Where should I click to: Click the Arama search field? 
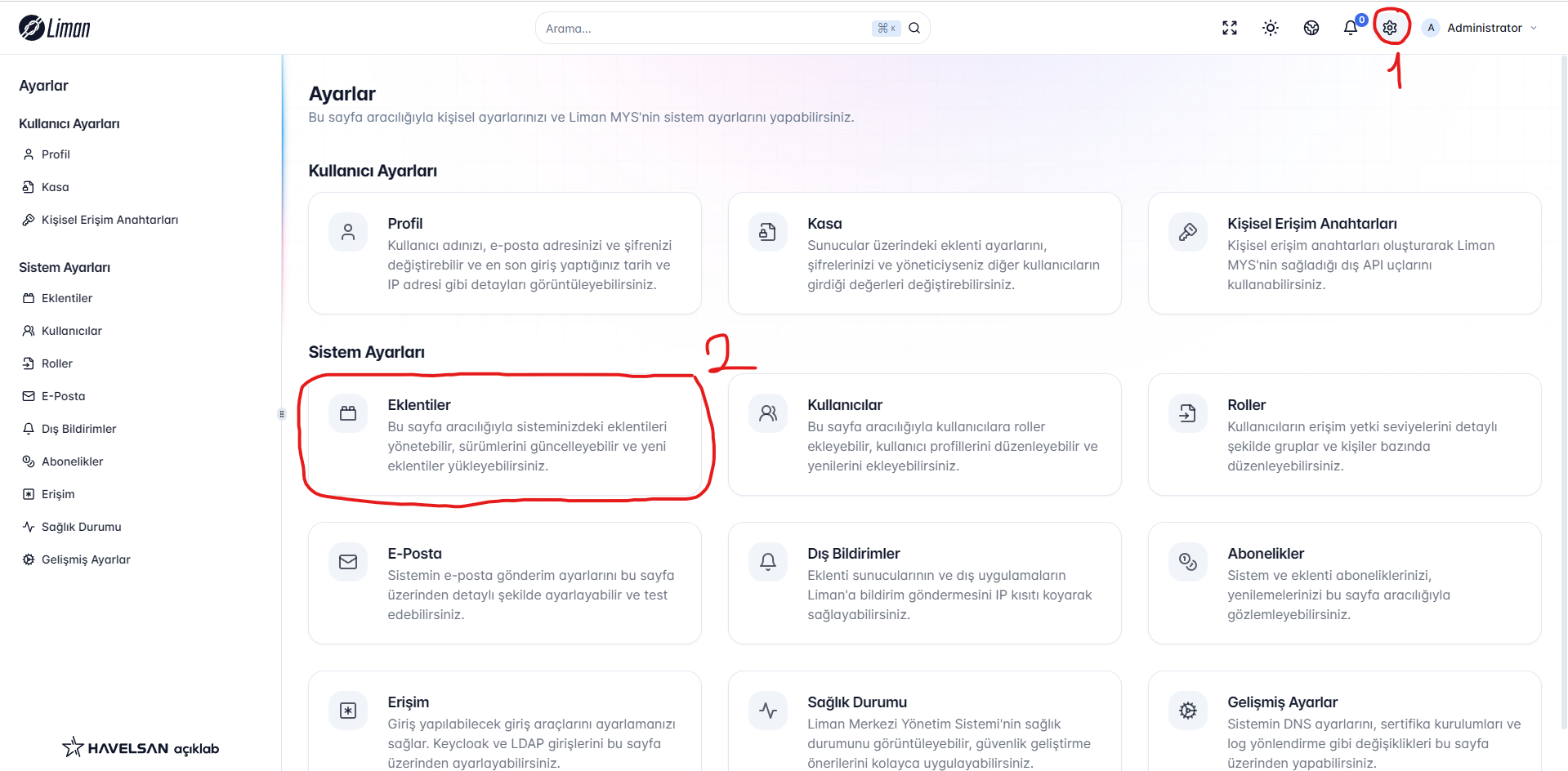pos(703,29)
